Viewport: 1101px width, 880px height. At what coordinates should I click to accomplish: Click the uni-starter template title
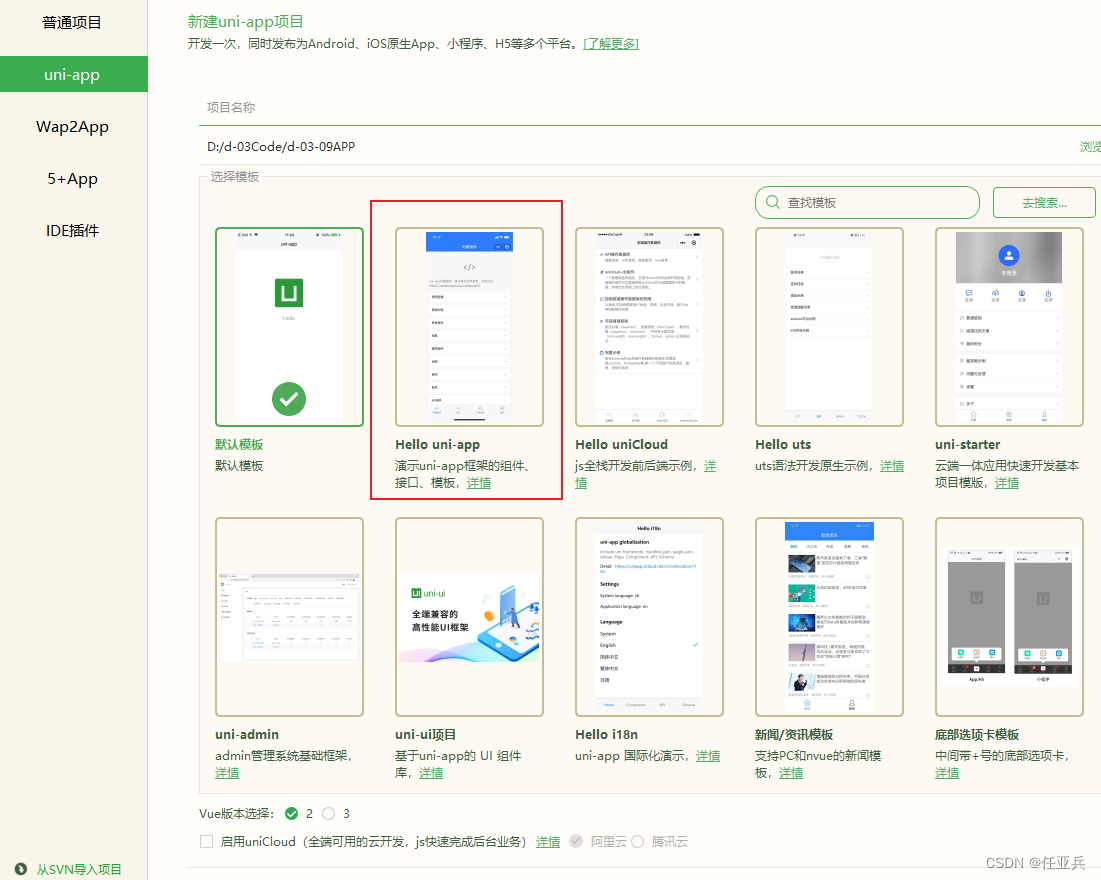coord(968,445)
